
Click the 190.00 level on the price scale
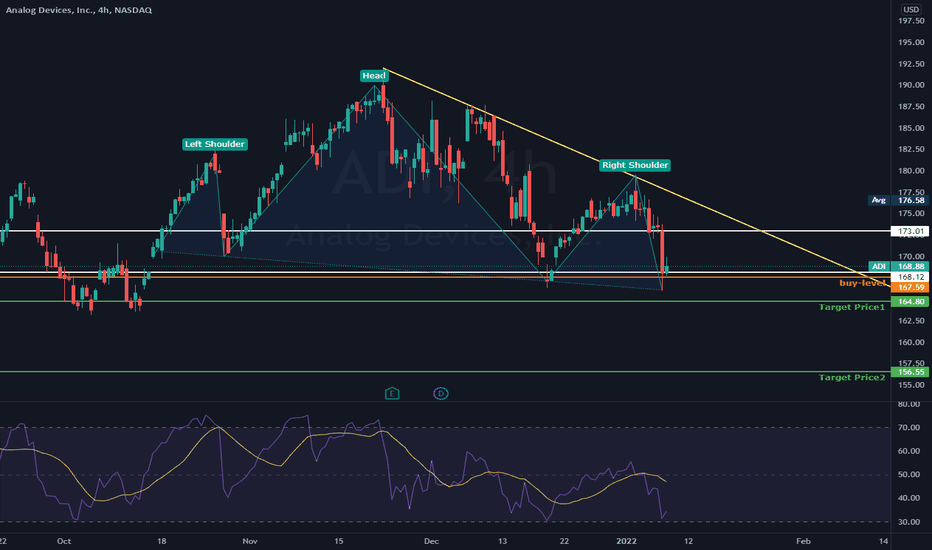[911, 85]
